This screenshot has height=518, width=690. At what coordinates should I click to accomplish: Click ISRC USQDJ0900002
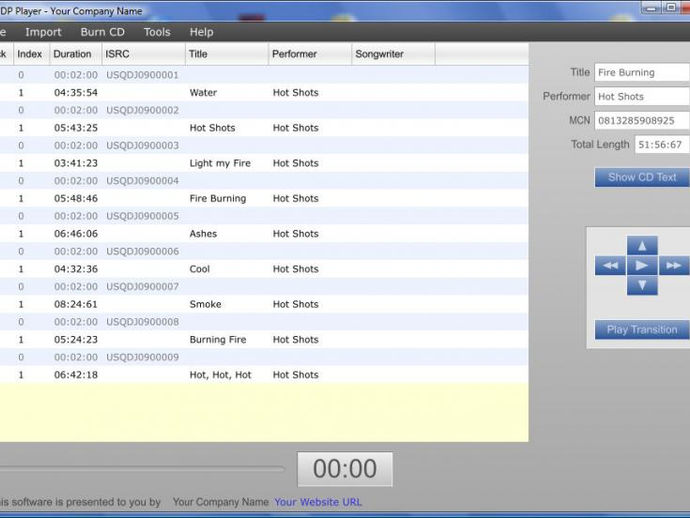143,110
